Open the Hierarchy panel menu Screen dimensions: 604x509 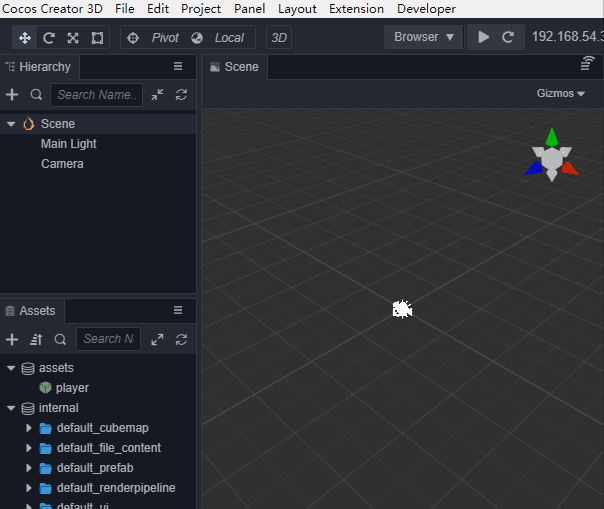(178, 66)
